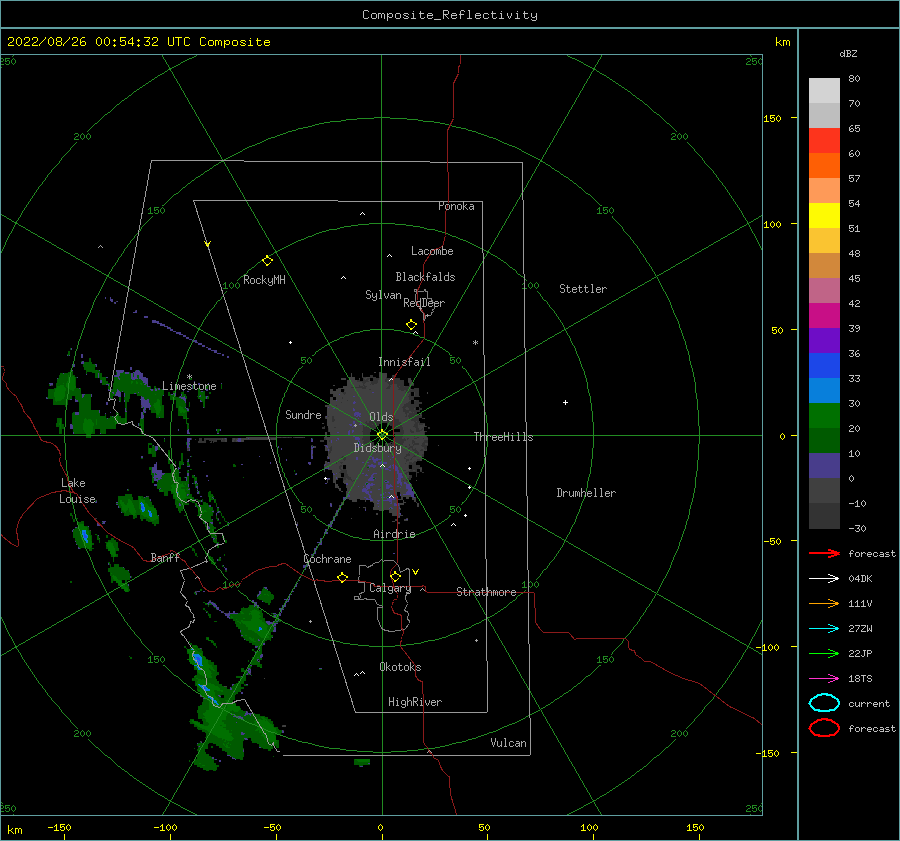Click the green 22JP arrow icon
The height and width of the screenshot is (841, 900).
[824, 653]
